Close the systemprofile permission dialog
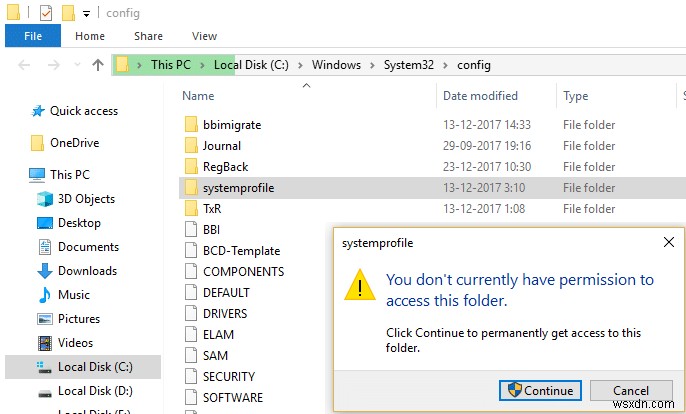The image size is (686, 414). point(668,242)
